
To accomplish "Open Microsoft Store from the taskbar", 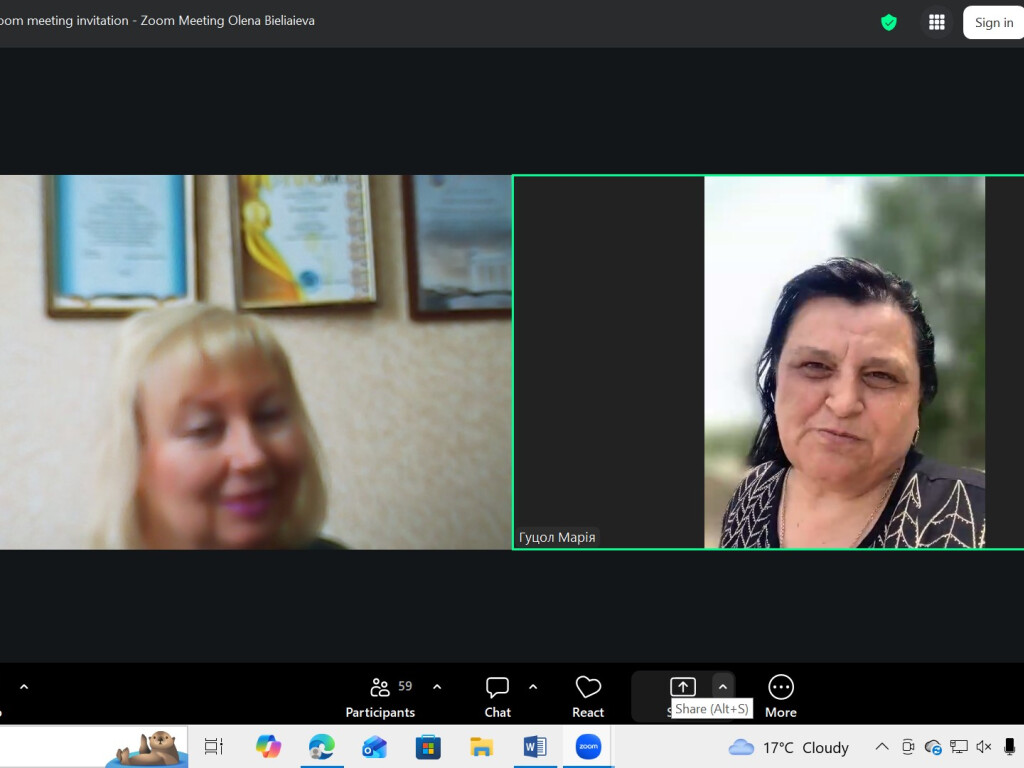I will pyautogui.click(x=428, y=746).
